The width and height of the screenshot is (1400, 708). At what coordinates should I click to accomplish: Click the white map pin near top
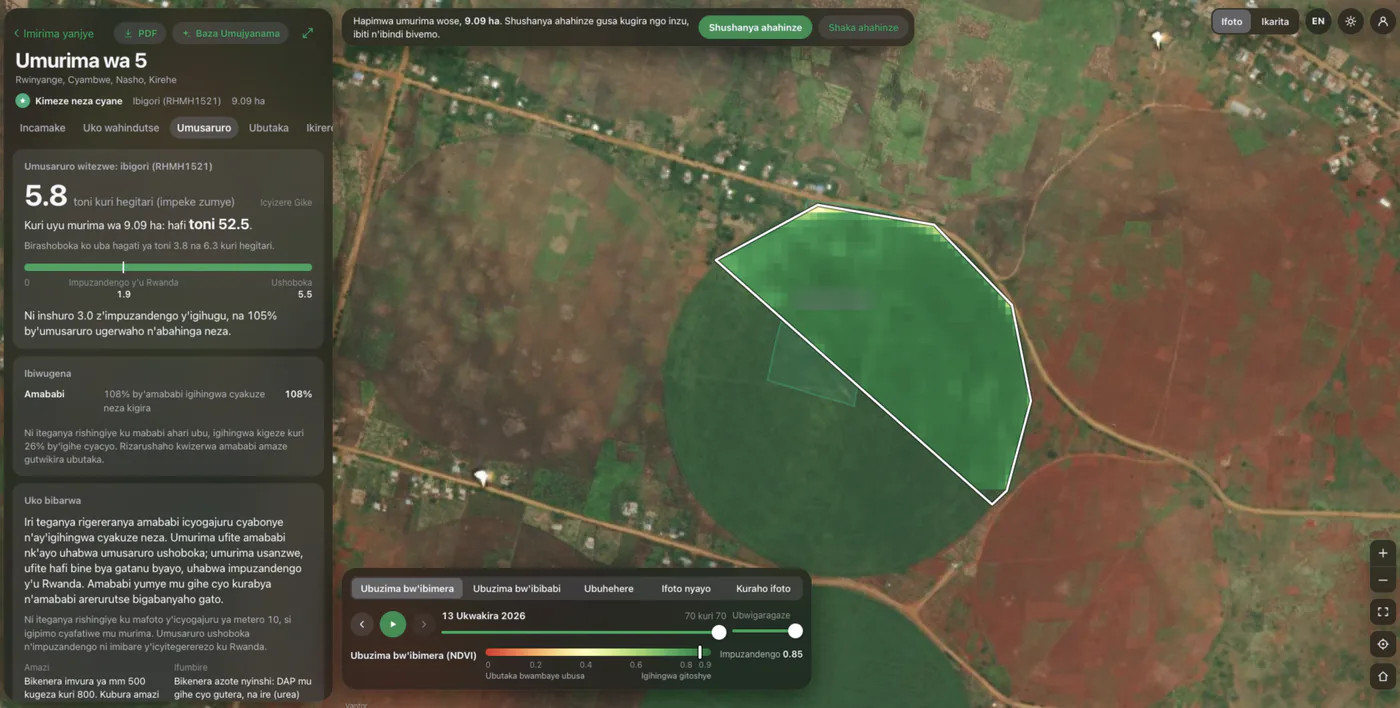[x=1159, y=40]
